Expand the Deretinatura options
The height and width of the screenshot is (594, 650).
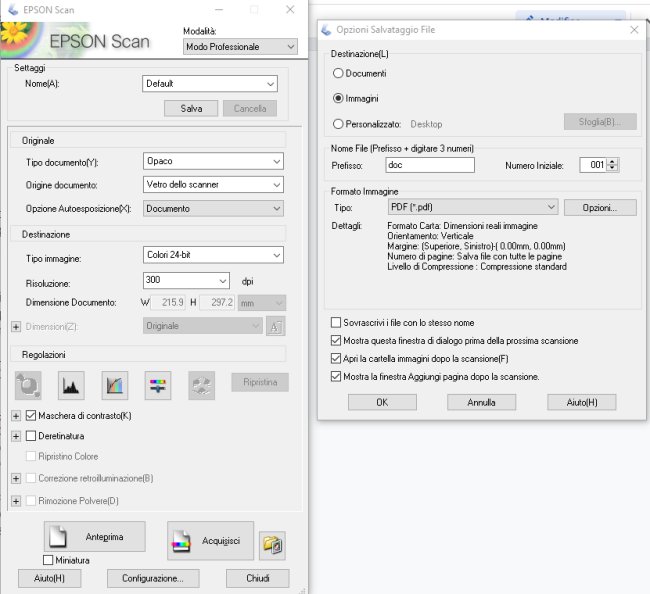point(16,436)
